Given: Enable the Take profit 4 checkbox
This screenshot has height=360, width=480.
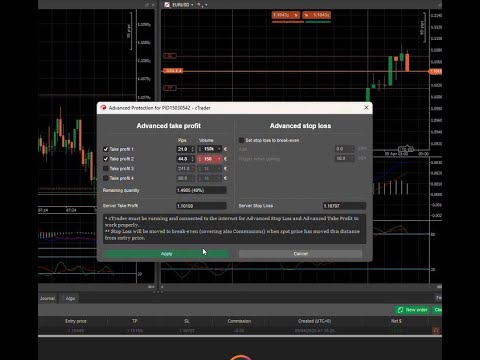Looking at the screenshot, I should tap(106, 178).
